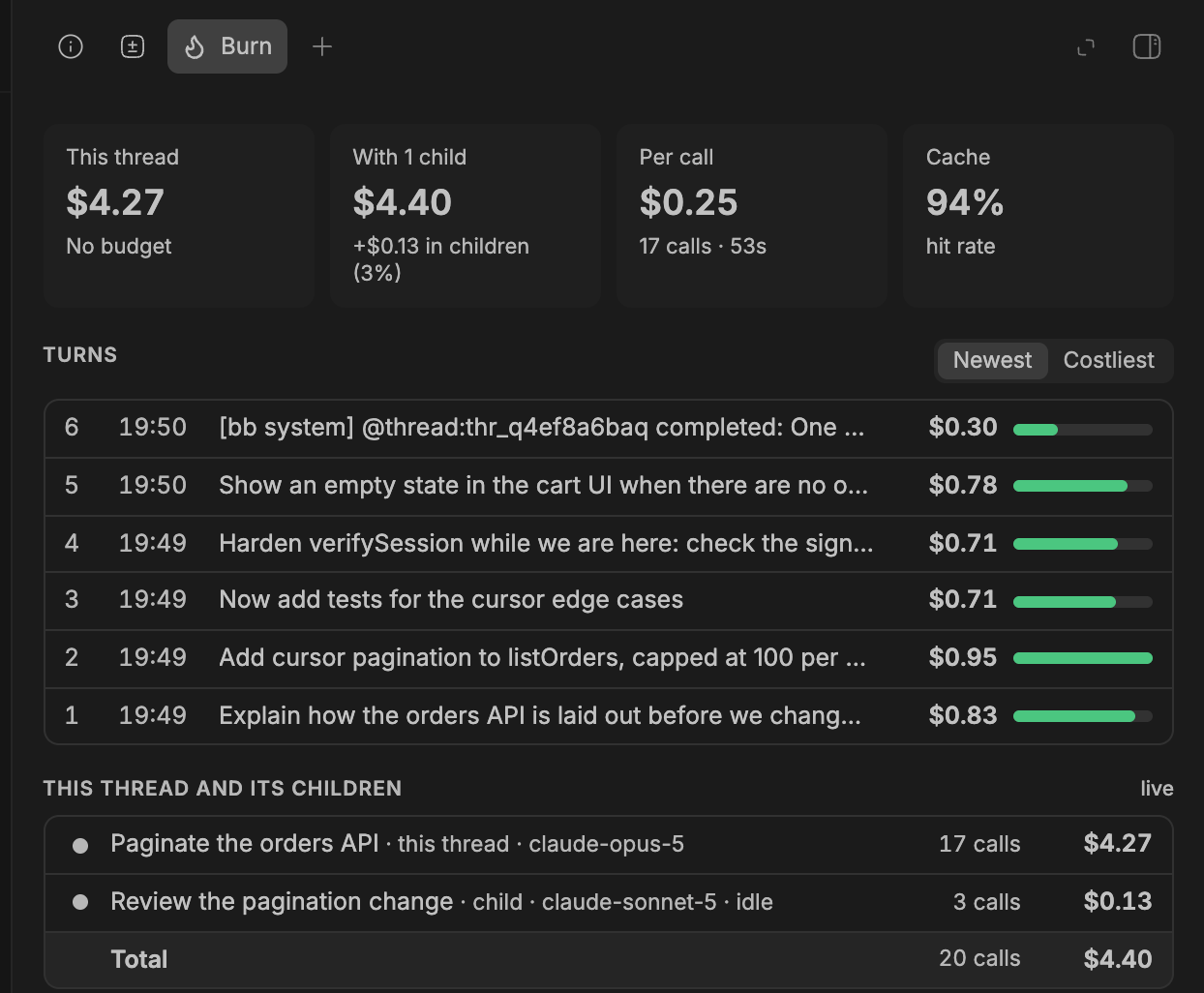
Task: Click the $0.30 cost bar for turn 6
Action: [1083, 429]
